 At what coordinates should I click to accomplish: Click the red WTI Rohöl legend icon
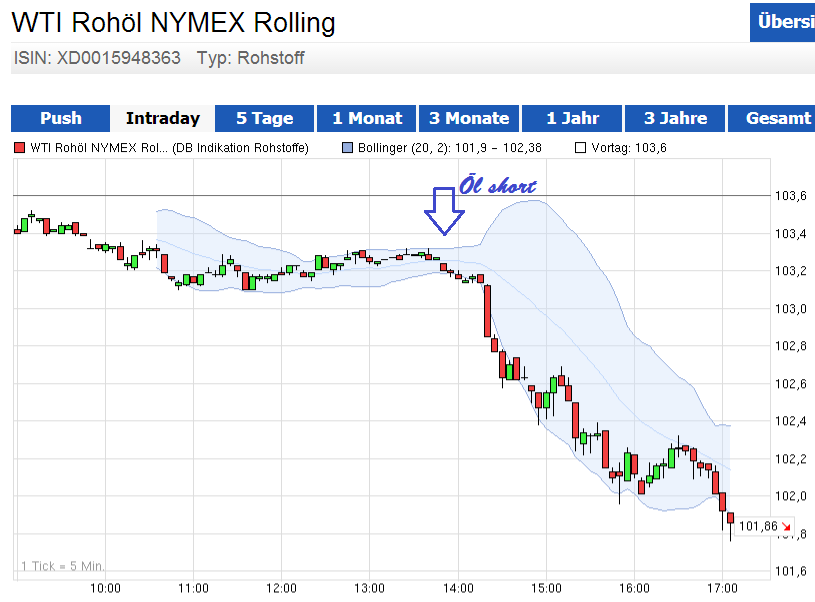click(17, 147)
